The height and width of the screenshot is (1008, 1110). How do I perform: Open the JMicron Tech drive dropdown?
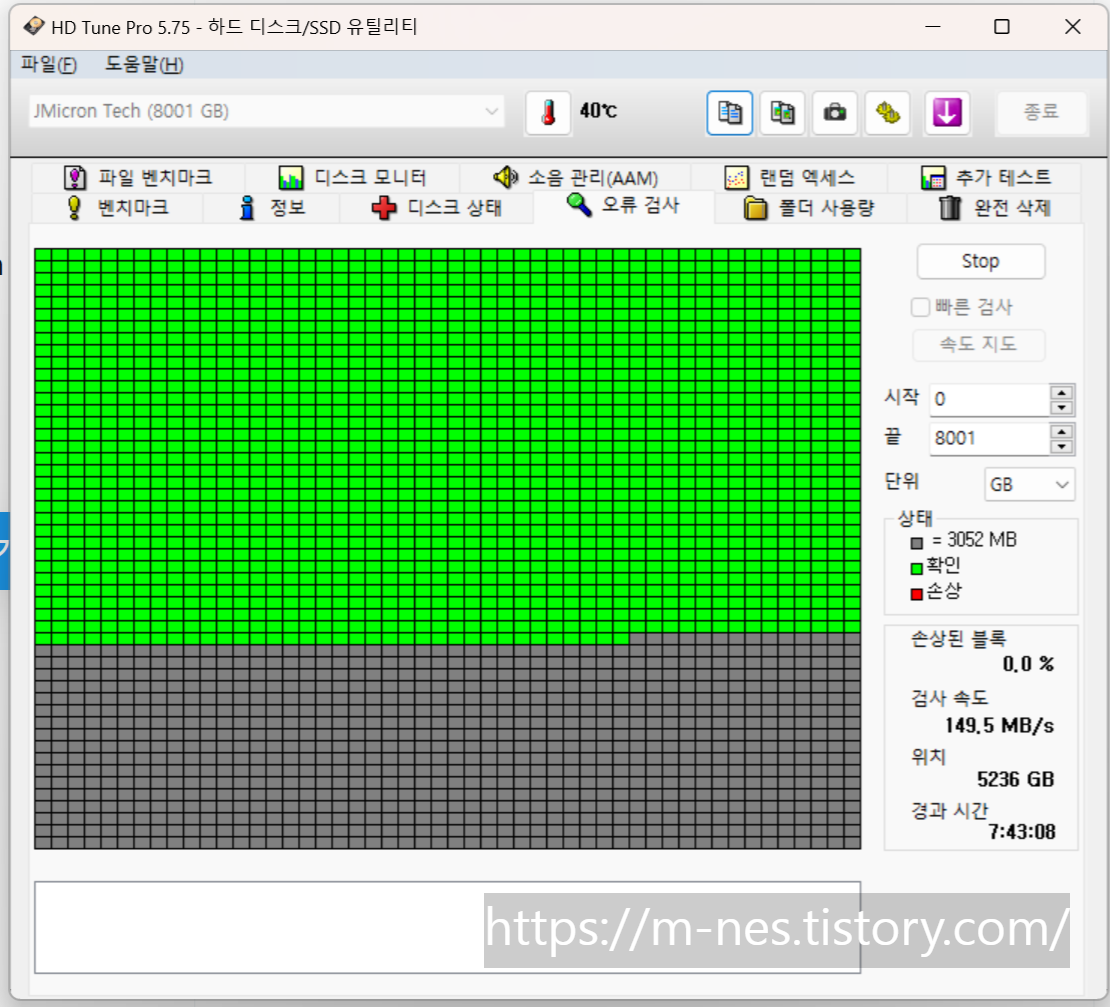click(266, 111)
